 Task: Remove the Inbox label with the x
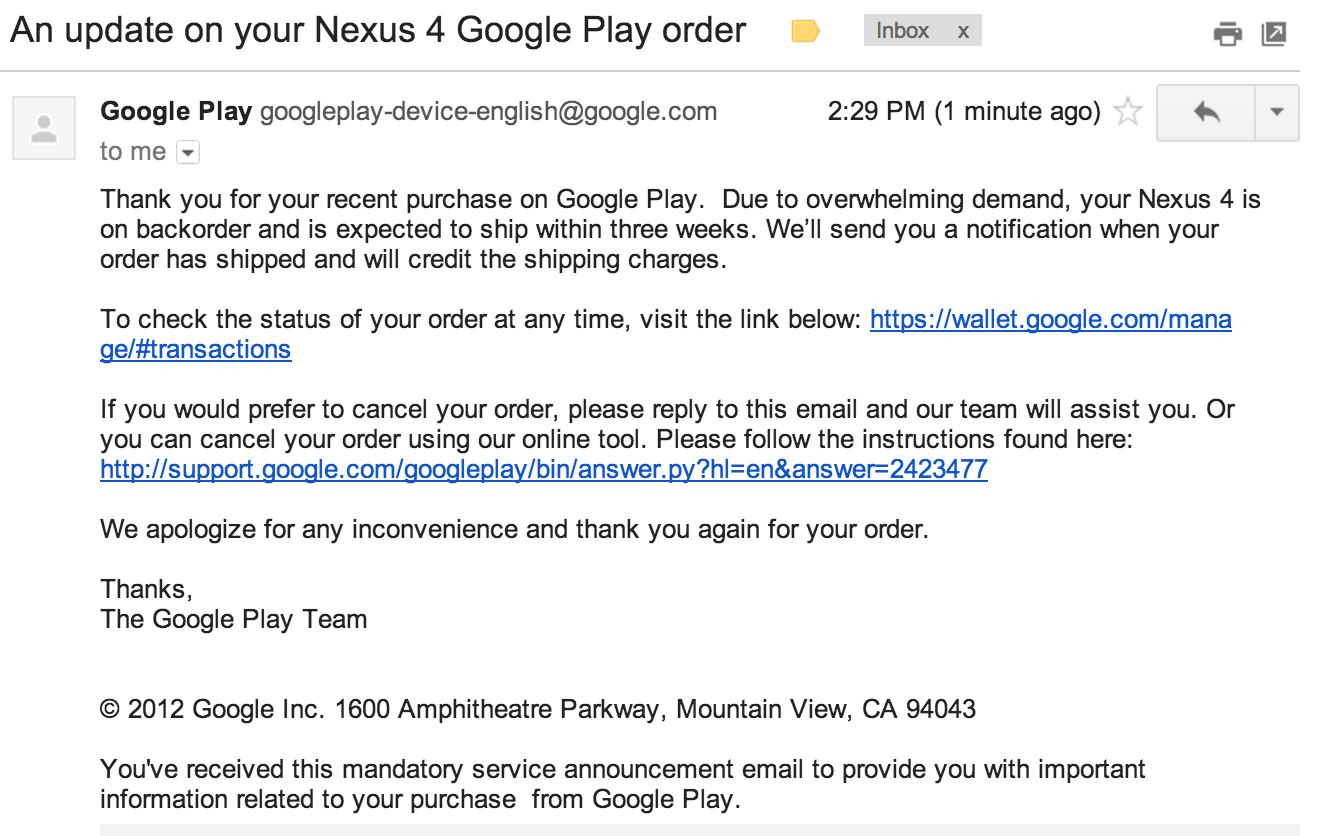pyautogui.click(x=962, y=30)
